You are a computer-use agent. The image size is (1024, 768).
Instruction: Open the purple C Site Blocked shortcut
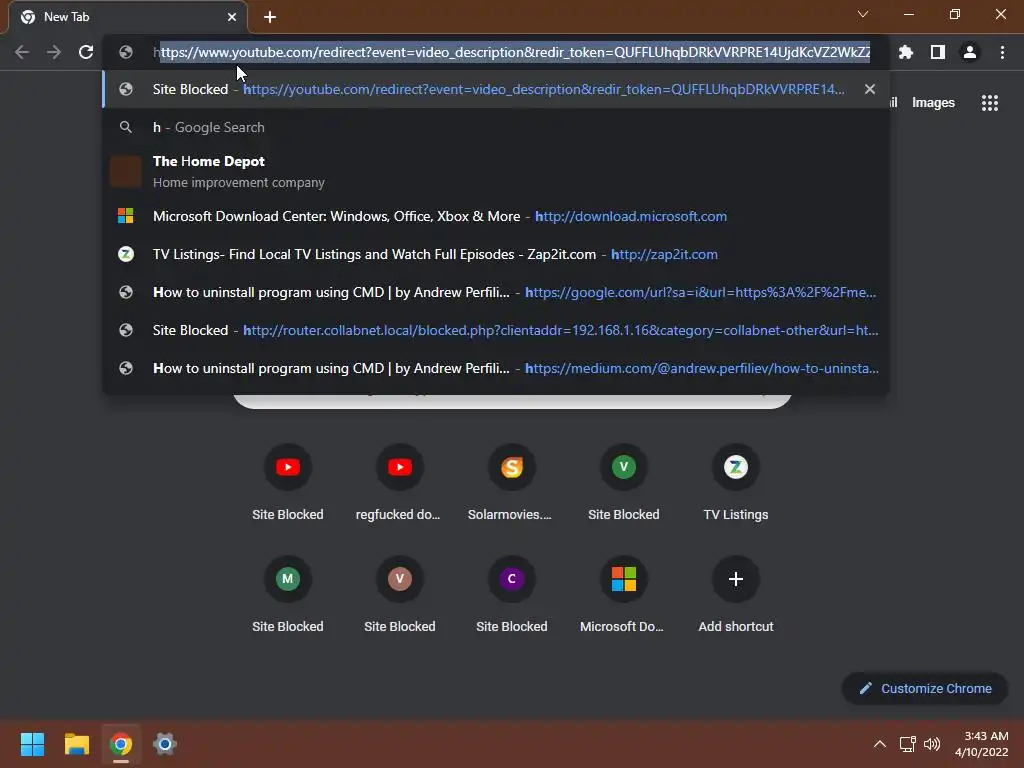coord(511,595)
